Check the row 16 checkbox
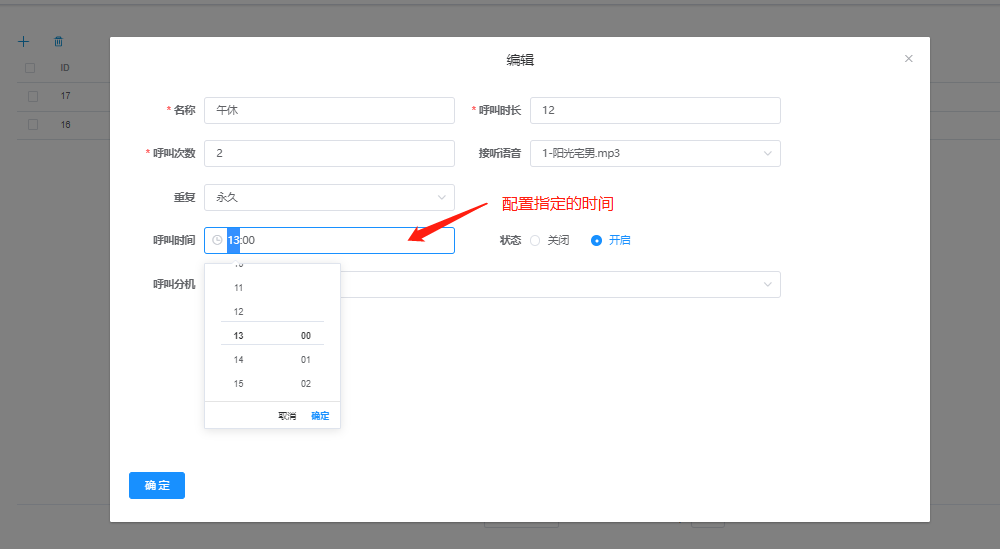Image resolution: width=1000 pixels, height=549 pixels. (33, 125)
